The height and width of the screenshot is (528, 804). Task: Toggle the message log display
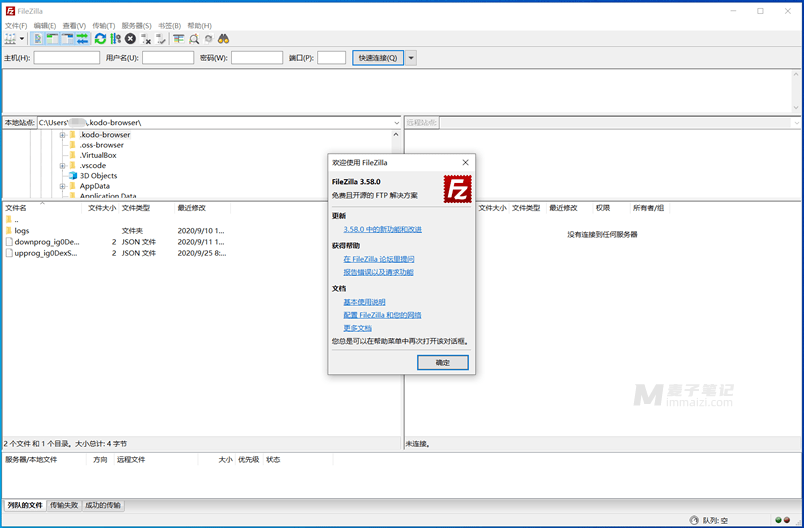(37, 39)
